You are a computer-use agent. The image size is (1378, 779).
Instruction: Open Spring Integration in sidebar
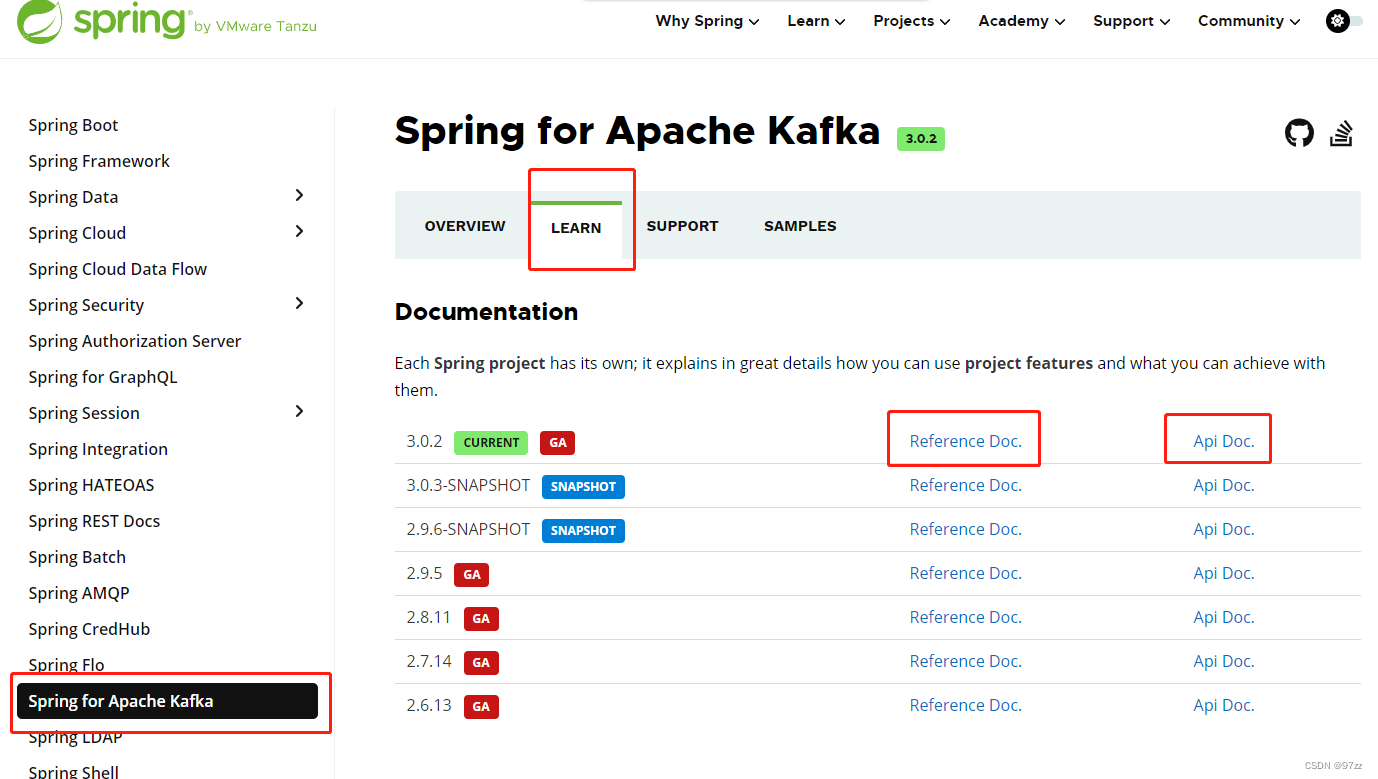(x=98, y=449)
